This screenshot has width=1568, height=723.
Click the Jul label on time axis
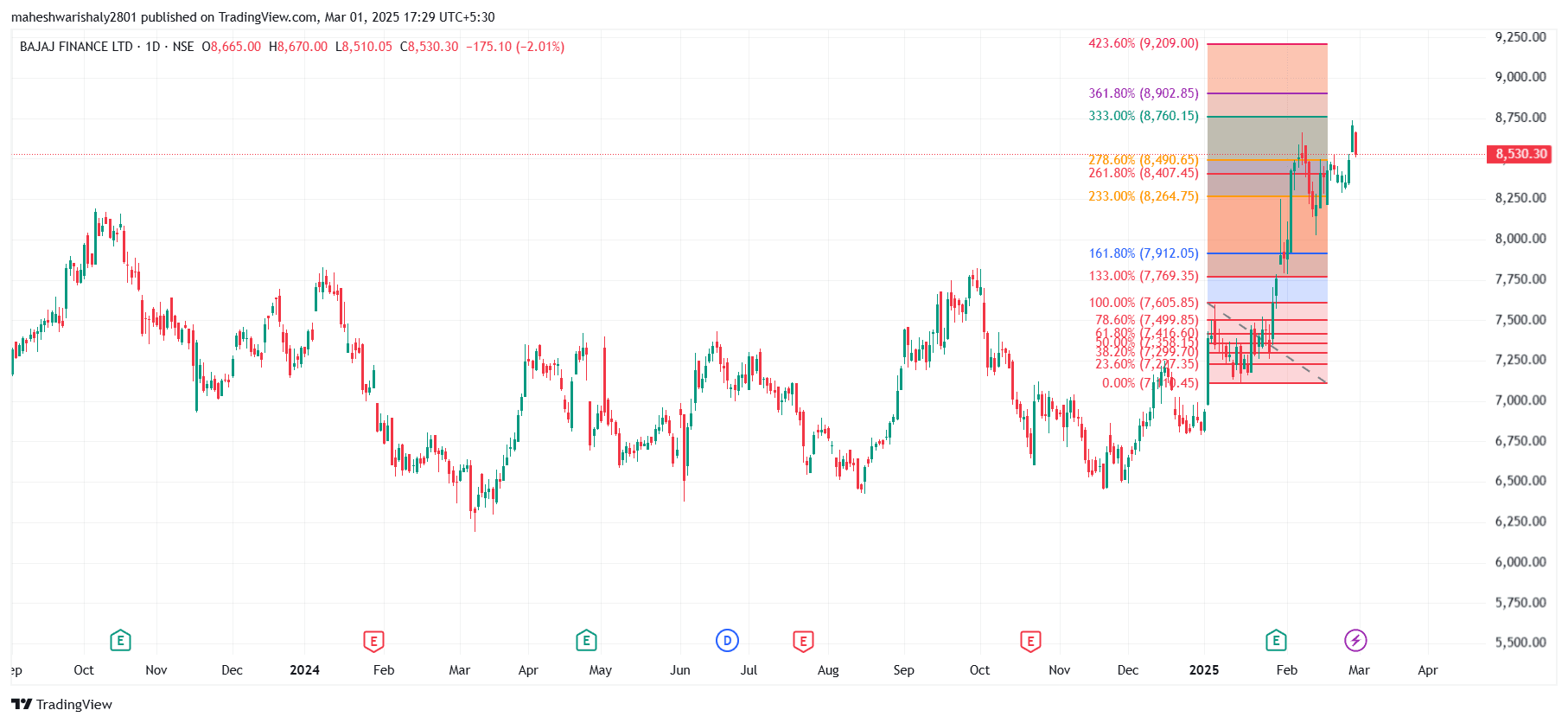coord(749,670)
